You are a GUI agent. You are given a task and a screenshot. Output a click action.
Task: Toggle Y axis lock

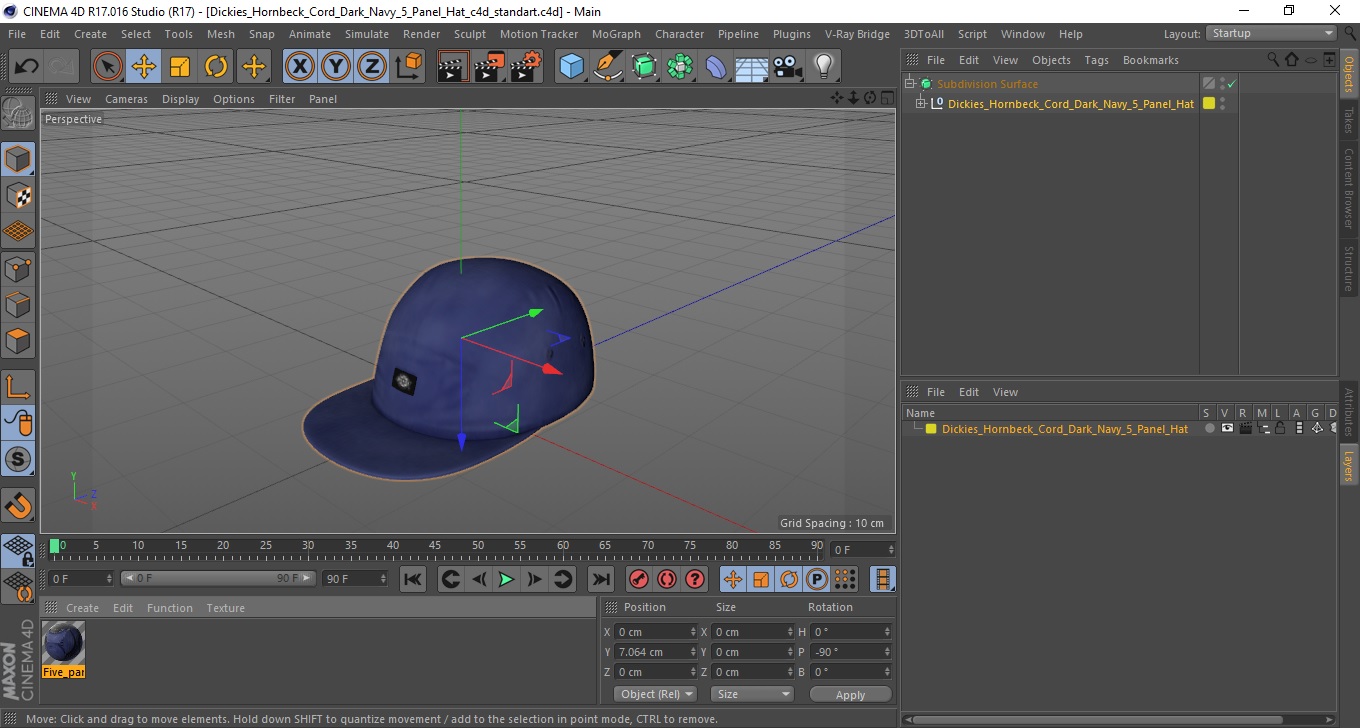point(336,67)
